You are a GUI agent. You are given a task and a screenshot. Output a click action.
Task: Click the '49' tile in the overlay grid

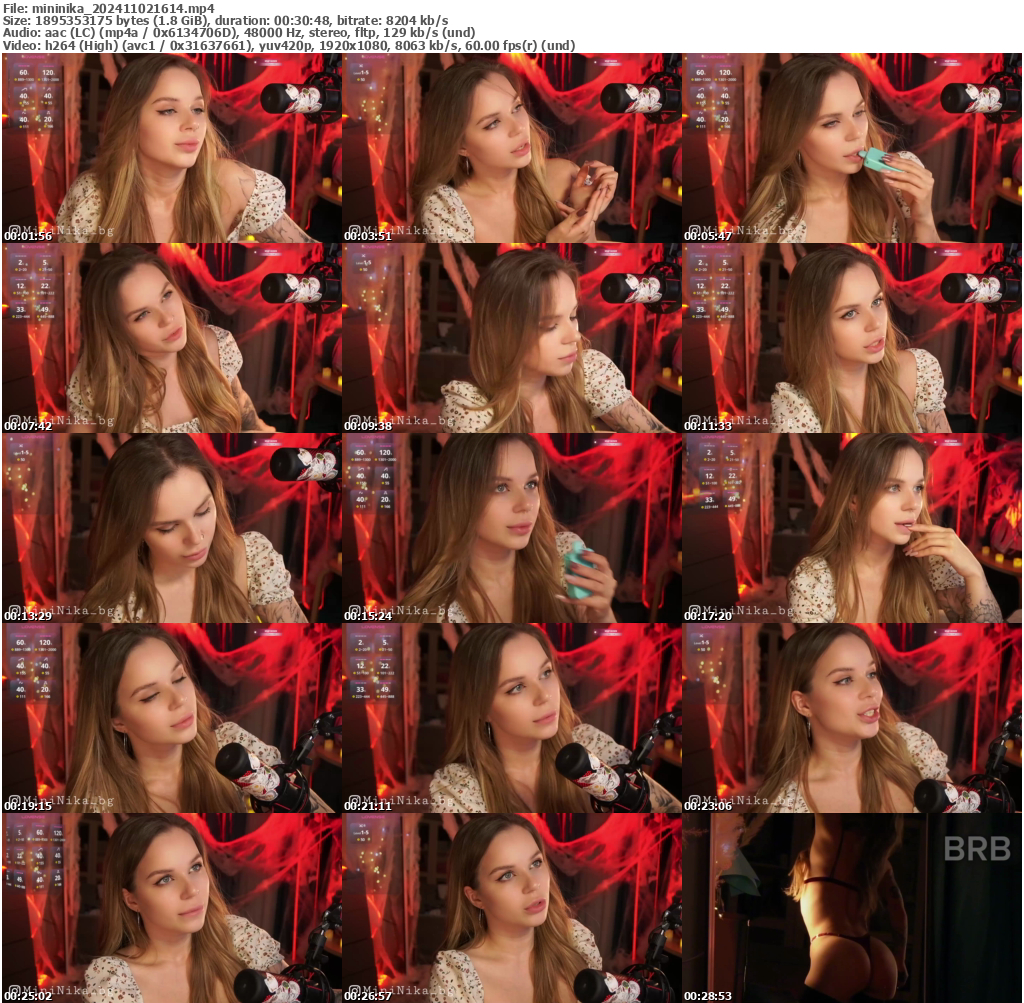click(46, 310)
